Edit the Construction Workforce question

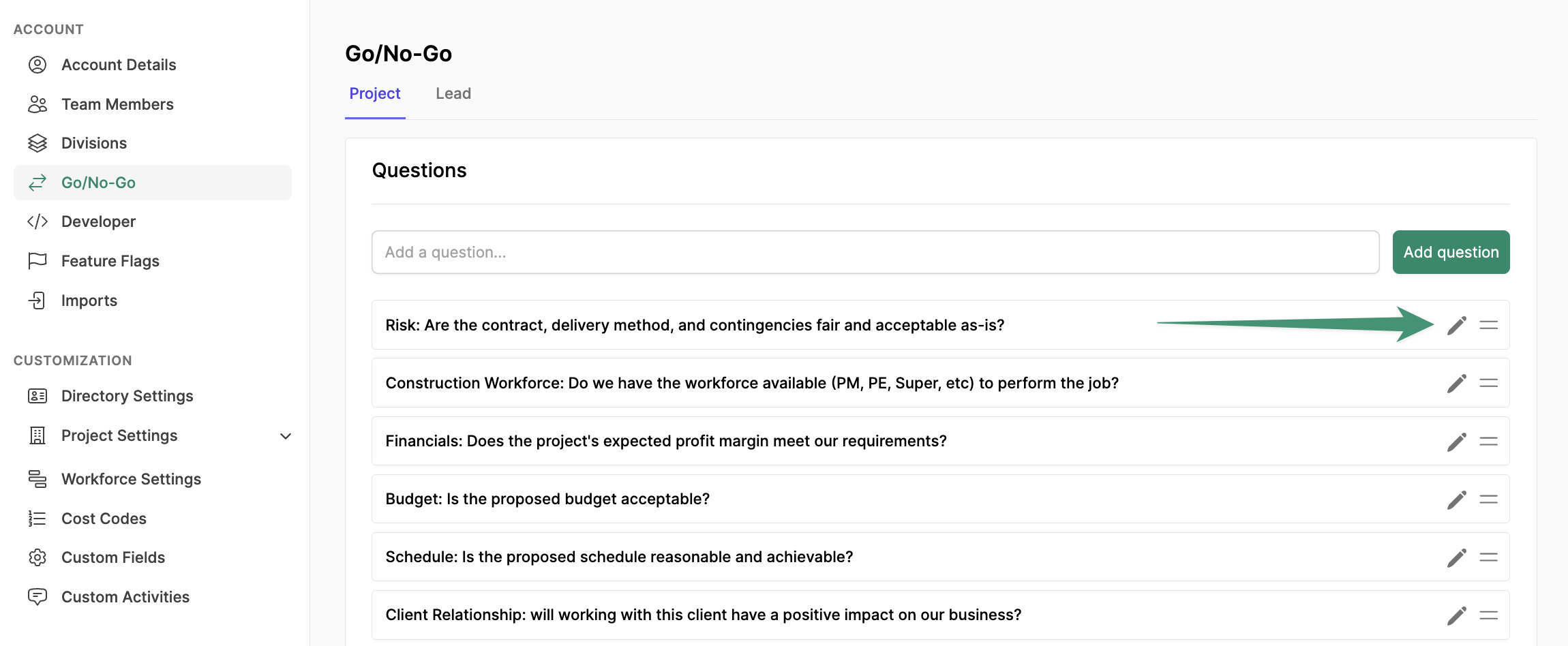(x=1457, y=384)
